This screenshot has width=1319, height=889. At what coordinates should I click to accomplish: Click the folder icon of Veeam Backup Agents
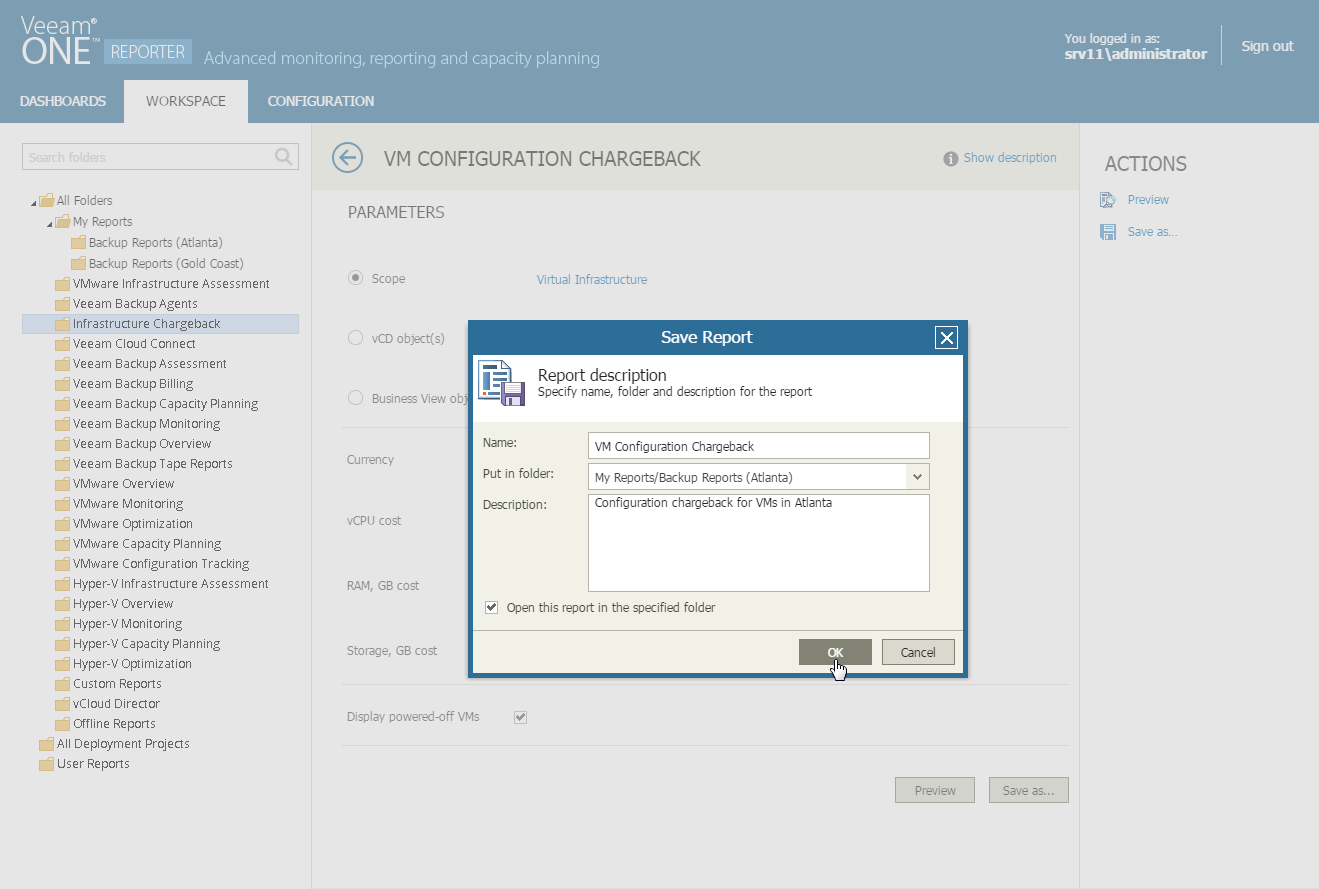click(x=63, y=304)
